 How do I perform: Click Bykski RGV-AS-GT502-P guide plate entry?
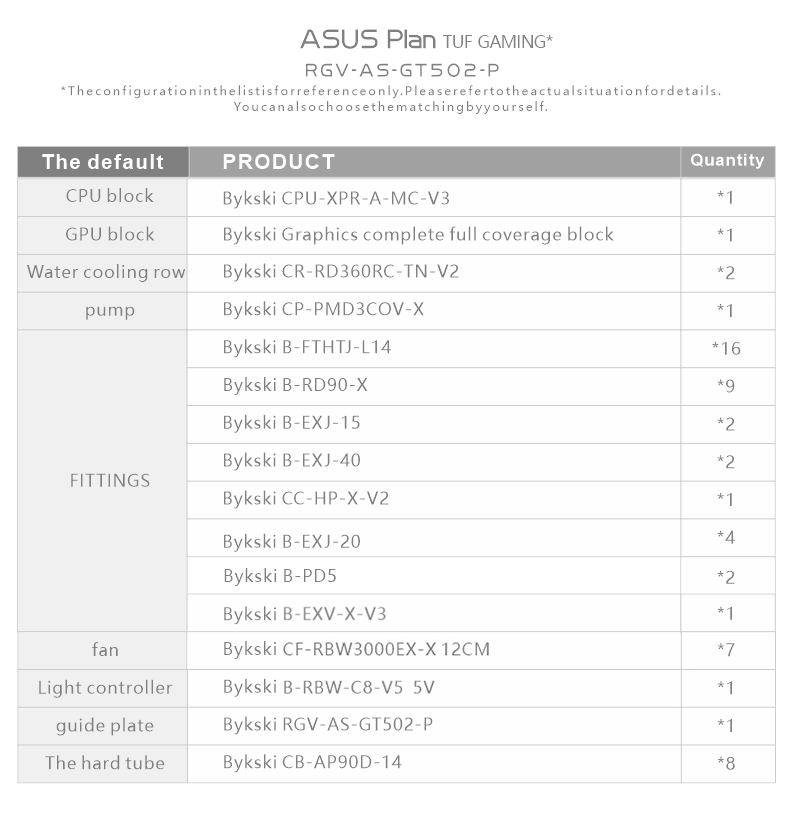[328, 724]
